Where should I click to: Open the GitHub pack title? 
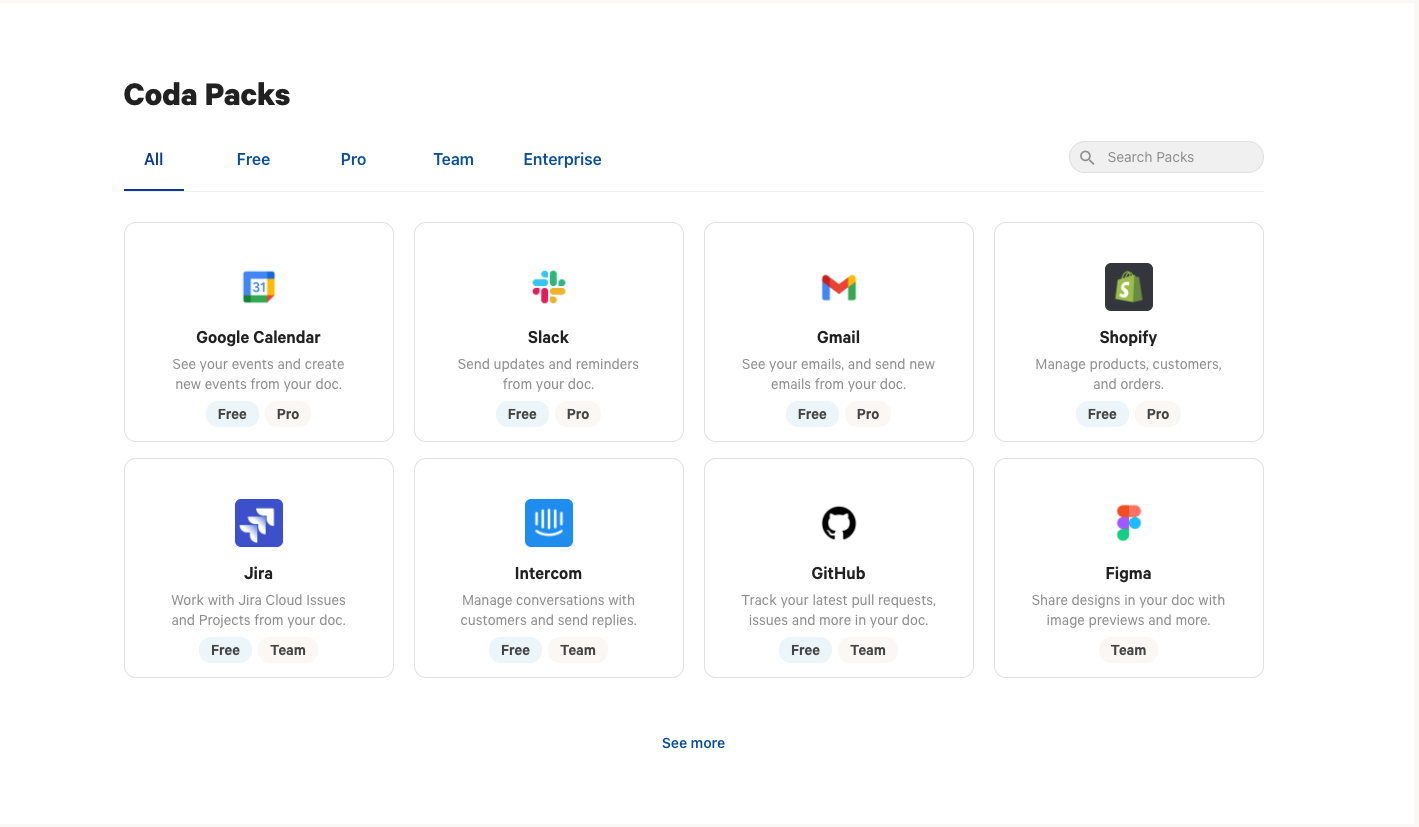839,573
